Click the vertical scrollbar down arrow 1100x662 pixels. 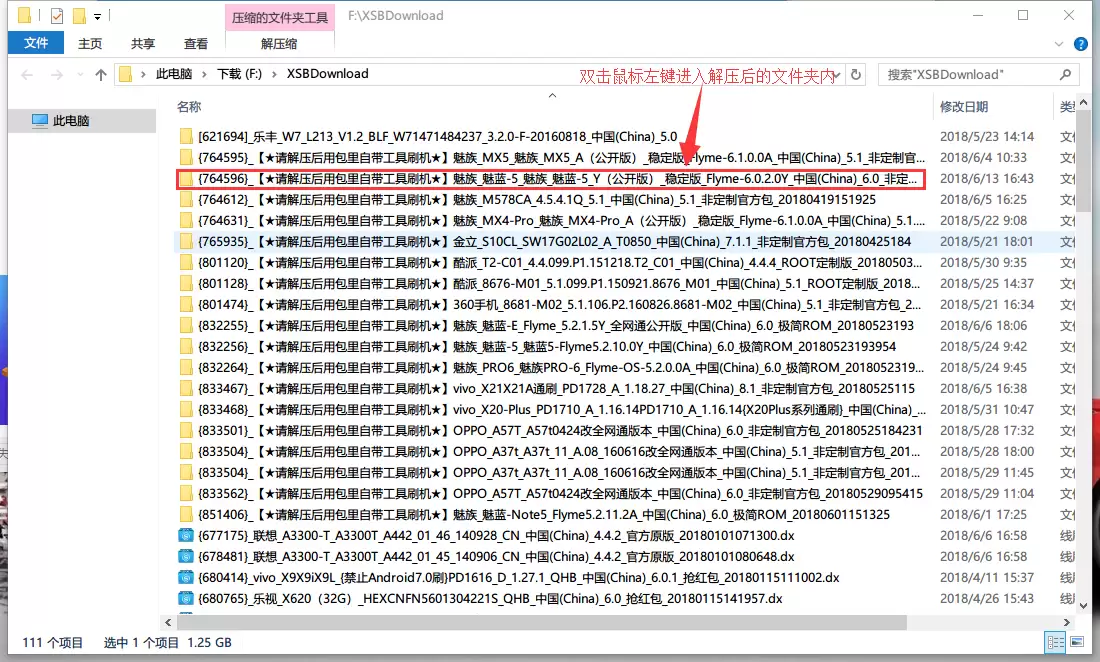[x=1084, y=605]
